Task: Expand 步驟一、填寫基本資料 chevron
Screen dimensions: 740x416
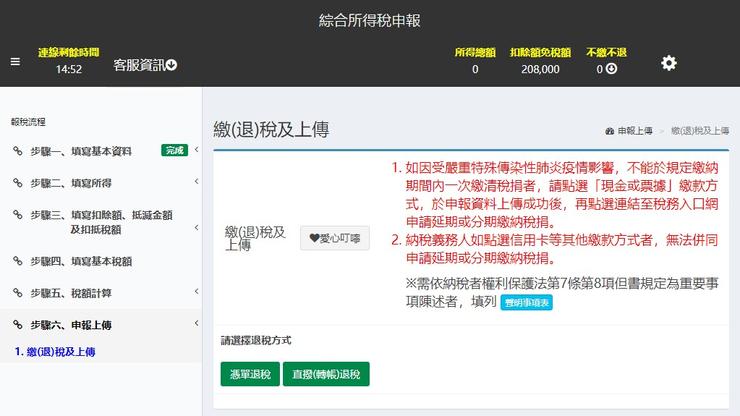Action: (196, 151)
